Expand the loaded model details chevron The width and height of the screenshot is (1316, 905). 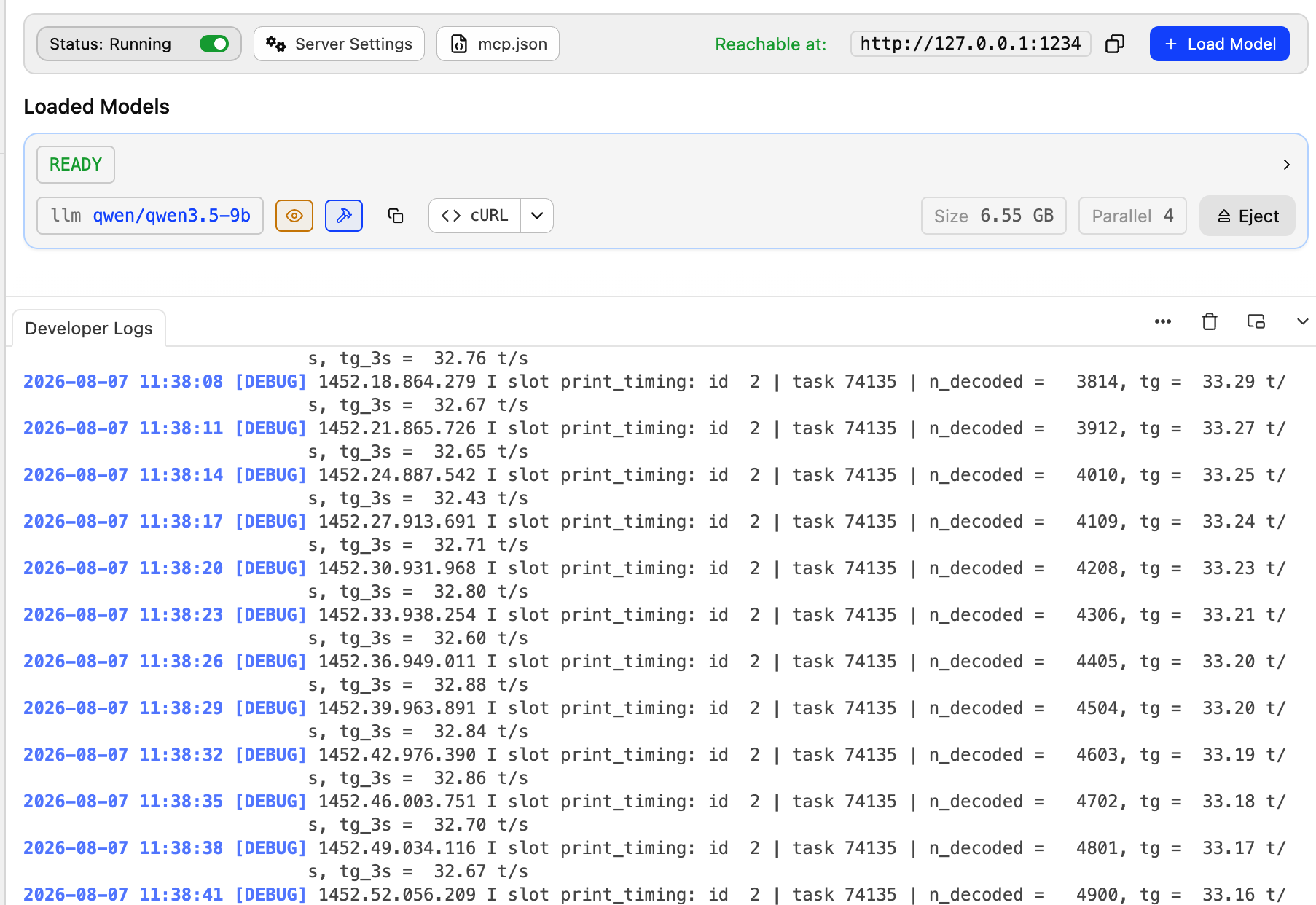click(x=1286, y=165)
